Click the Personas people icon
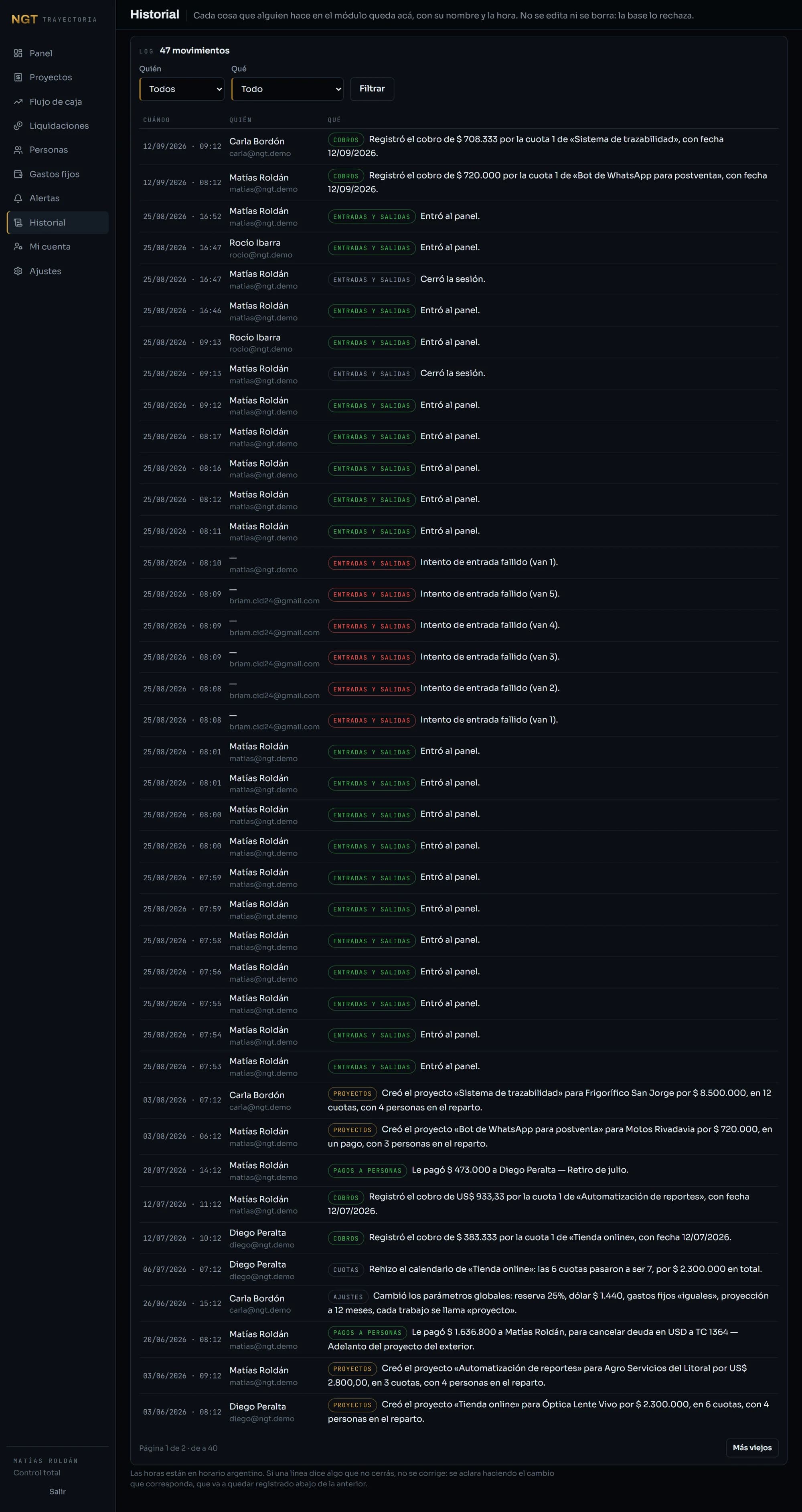The height and width of the screenshot is (1512, 802). pos(18,150)
